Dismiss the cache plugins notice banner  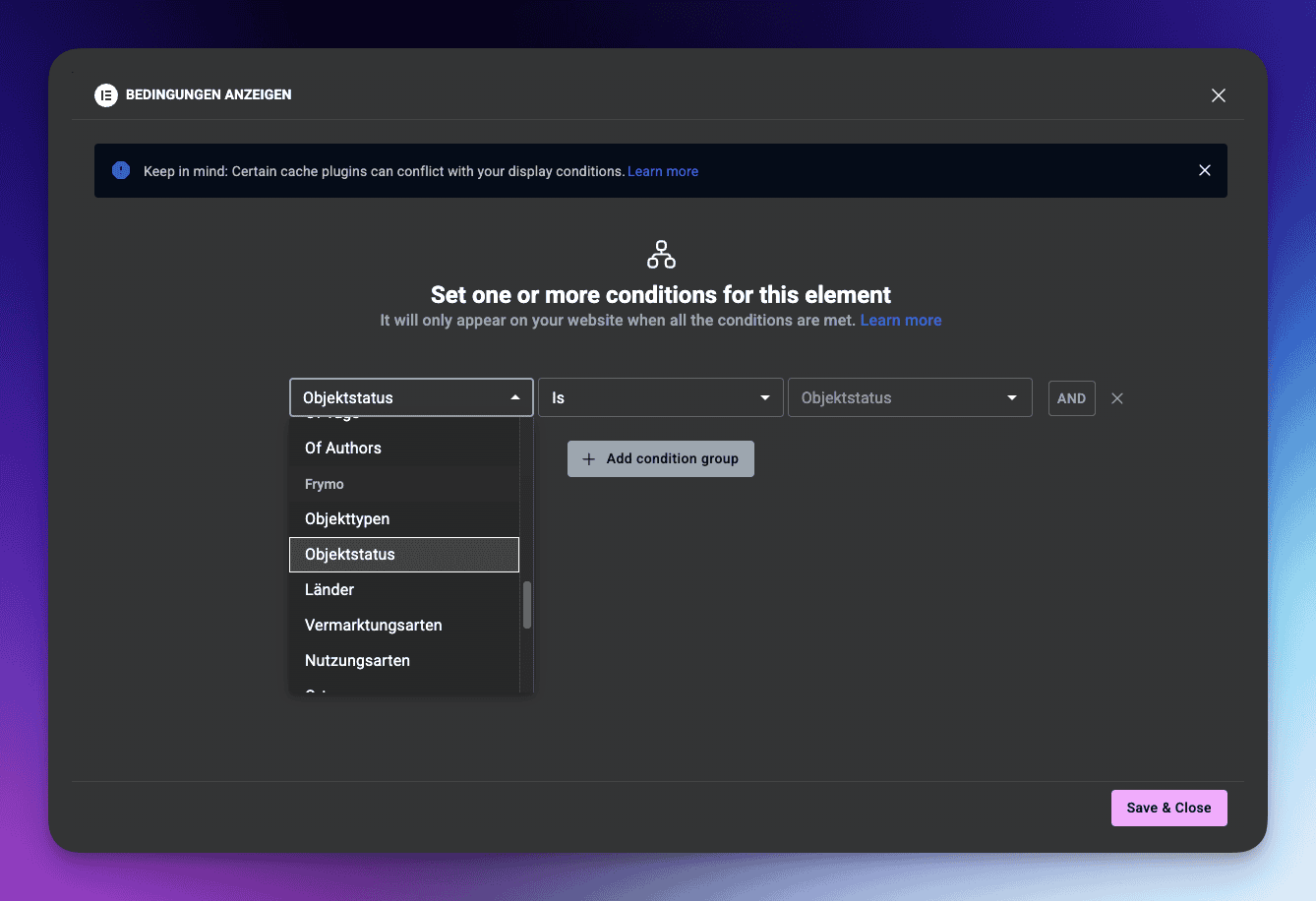pyautogui.click(x=1204, y=171)
